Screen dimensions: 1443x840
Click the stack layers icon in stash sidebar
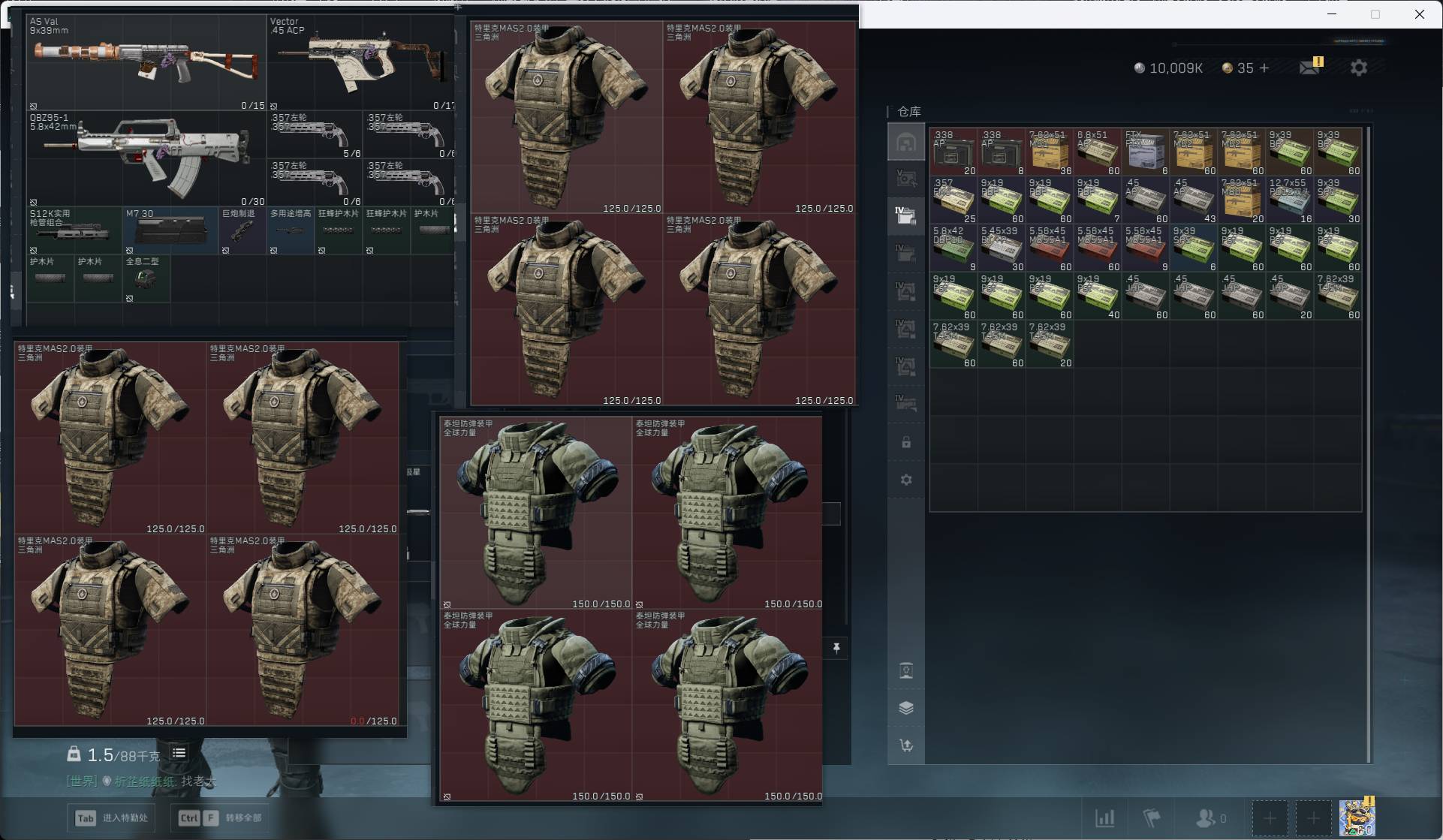pyautogui.click(x=906, y=708)
